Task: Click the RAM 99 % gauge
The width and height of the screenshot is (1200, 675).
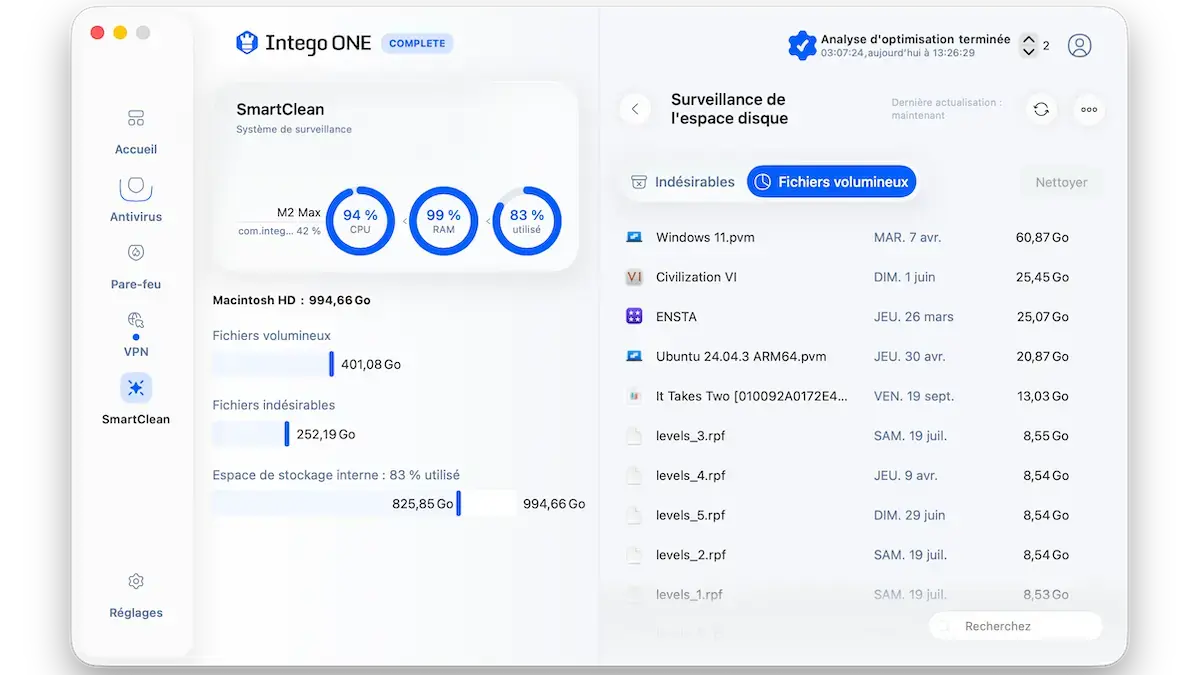Action: pyautogui.click(x=443, y=221)
